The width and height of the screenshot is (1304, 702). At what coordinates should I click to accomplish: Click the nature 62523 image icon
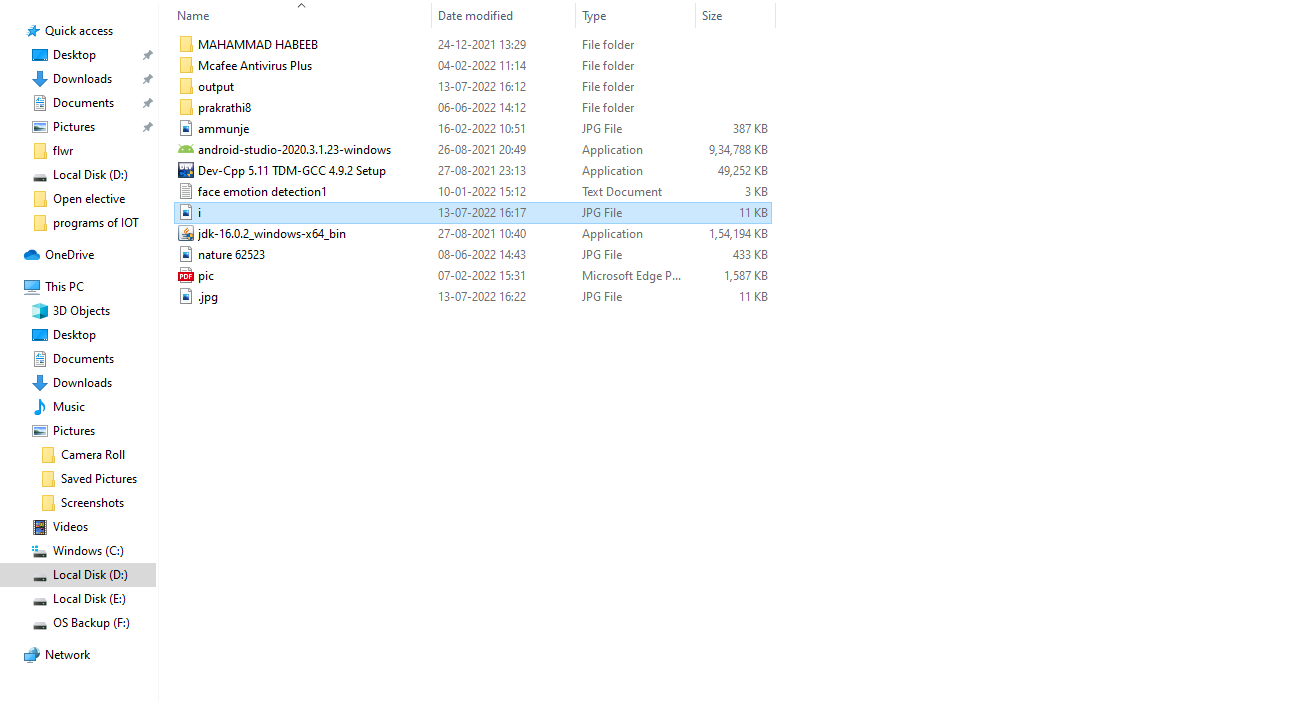(186, 254)
